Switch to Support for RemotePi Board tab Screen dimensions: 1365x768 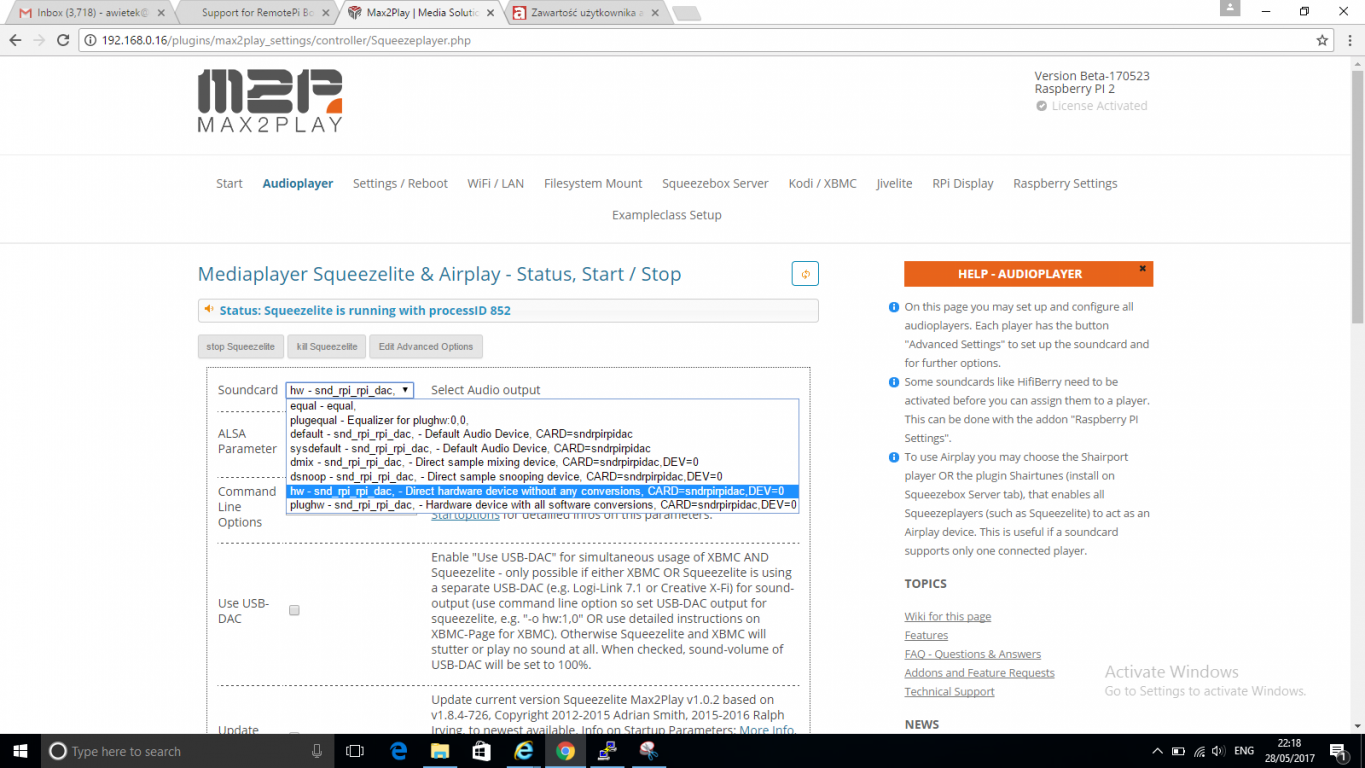[258, 13]
